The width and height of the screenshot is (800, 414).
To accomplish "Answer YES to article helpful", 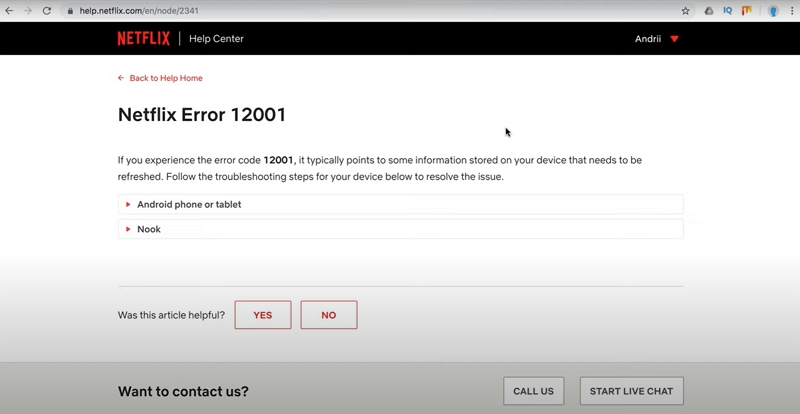I will point(263,315).
